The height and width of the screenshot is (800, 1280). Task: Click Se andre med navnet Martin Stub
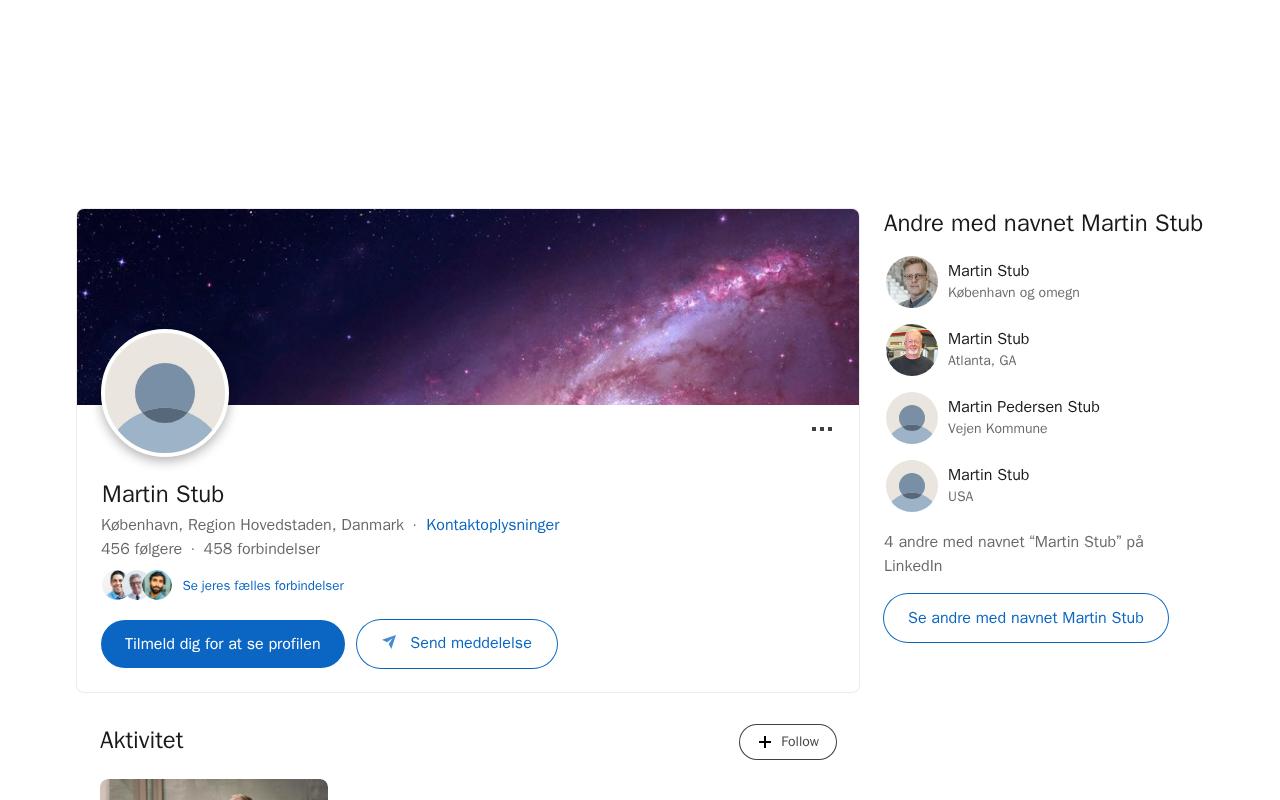[1026, 618]
